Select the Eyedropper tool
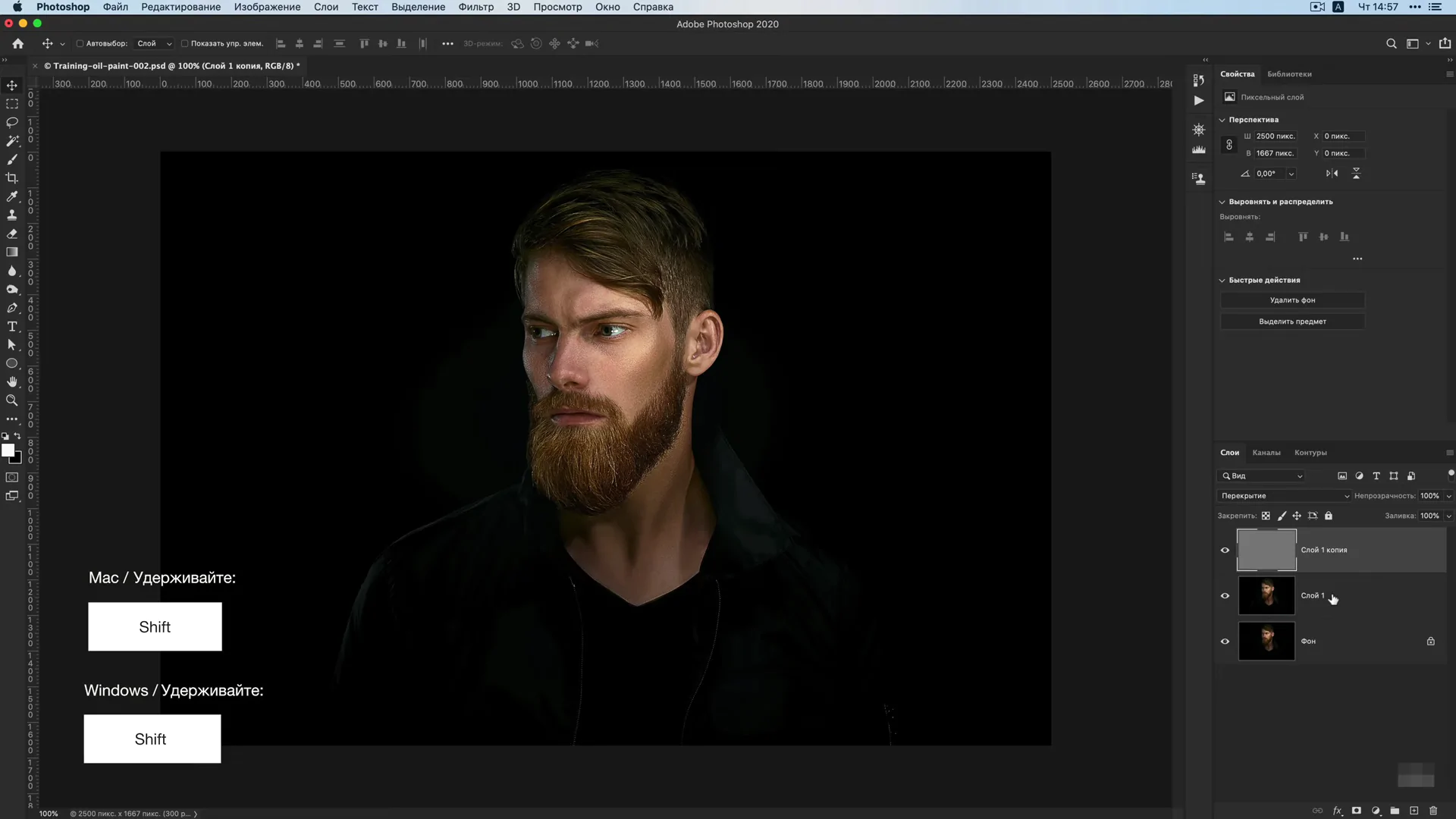The image size is (1456, 819). tap(12, 196)
